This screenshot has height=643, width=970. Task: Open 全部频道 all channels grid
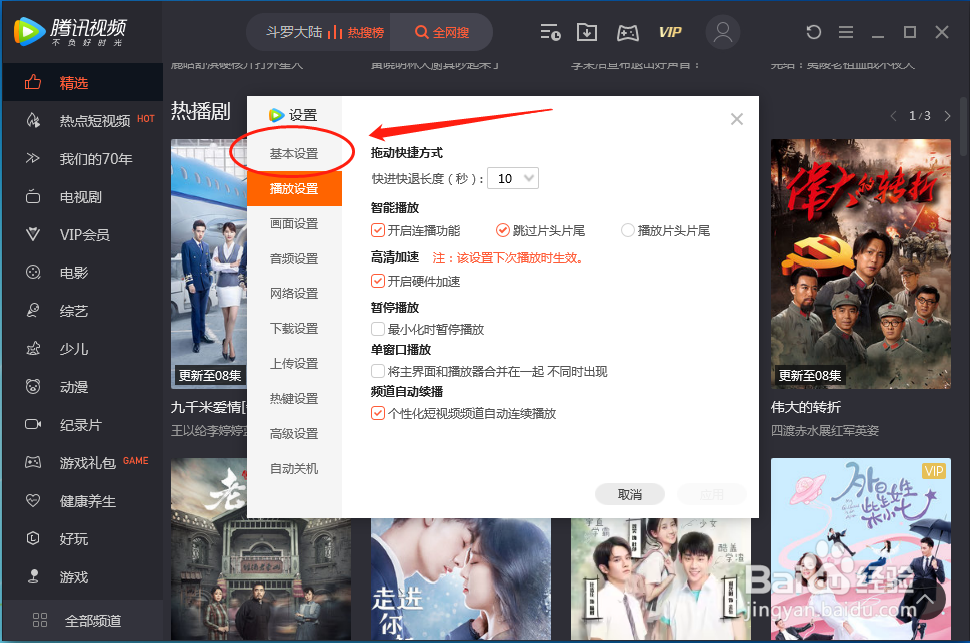(x=83, y=620)
